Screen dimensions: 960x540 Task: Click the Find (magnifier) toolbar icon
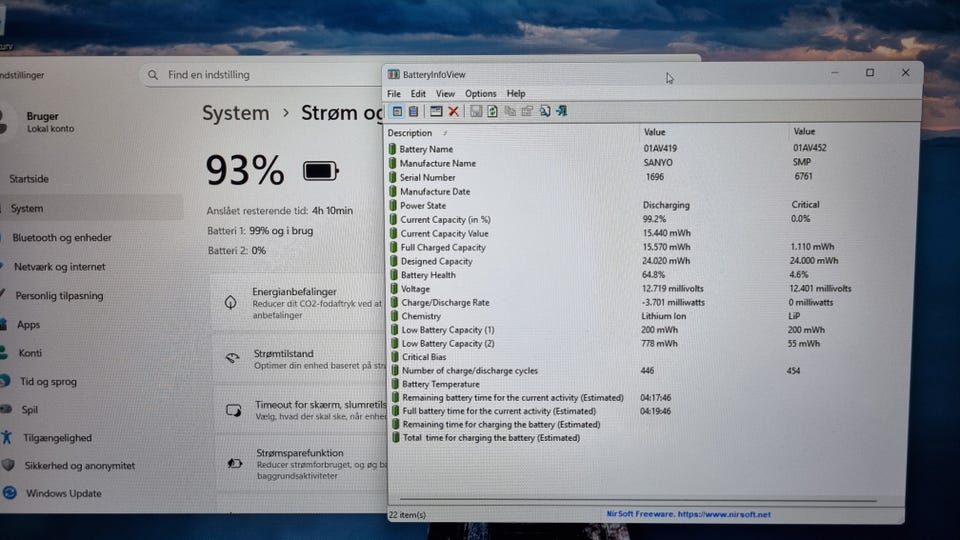tap(545, 111)
